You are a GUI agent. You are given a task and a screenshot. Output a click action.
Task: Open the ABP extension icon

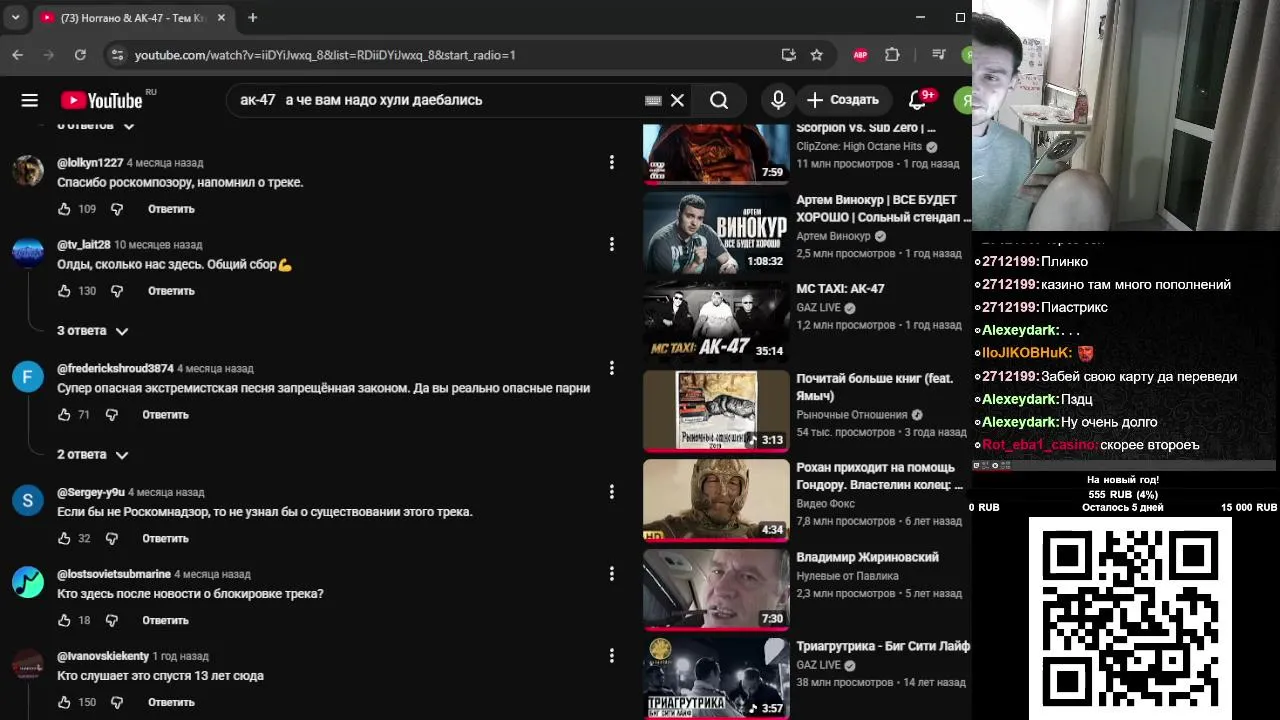click(x=860, y=55)
